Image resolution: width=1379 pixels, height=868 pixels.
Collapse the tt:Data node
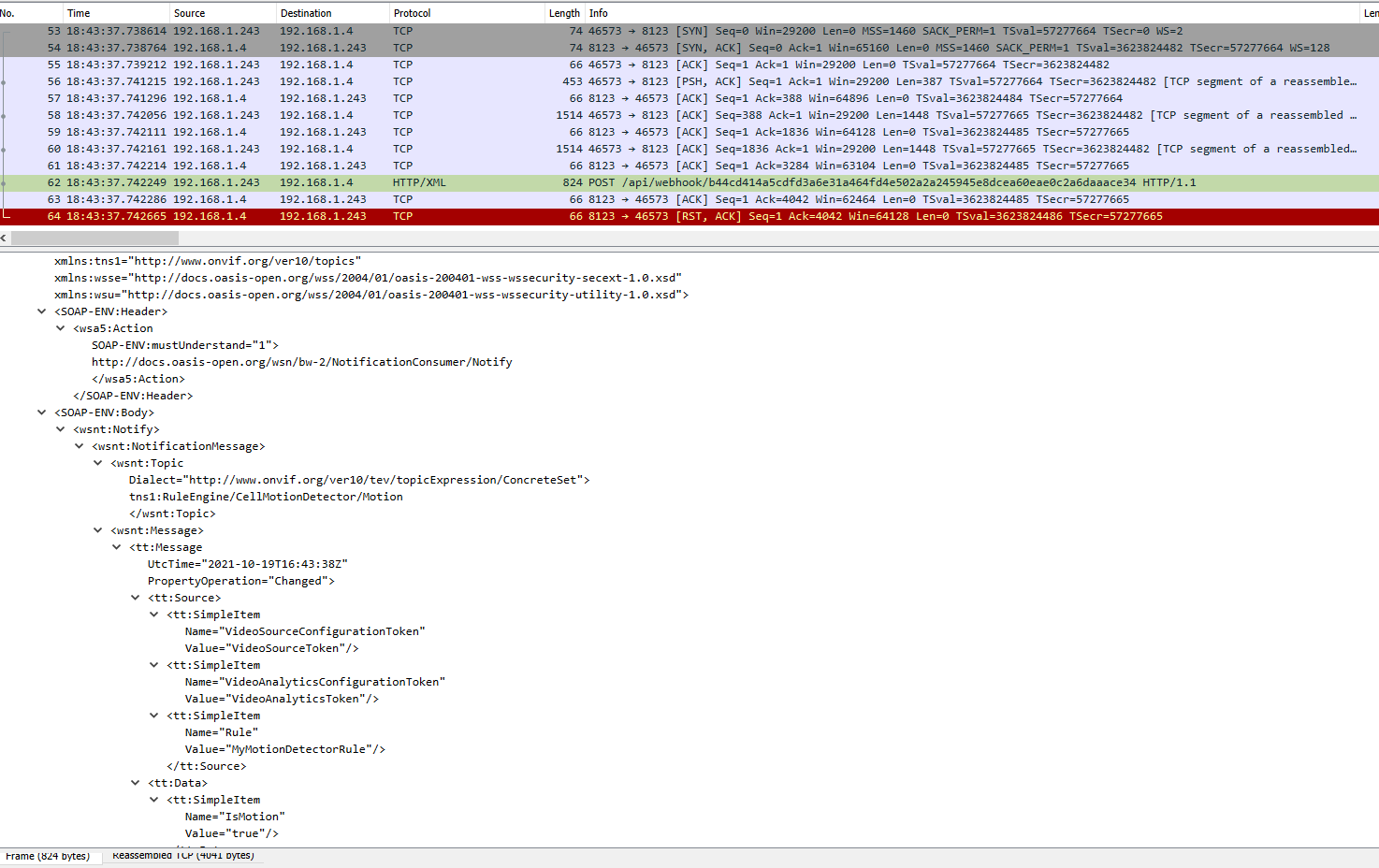pyautogui.click(x=136, y=783)
